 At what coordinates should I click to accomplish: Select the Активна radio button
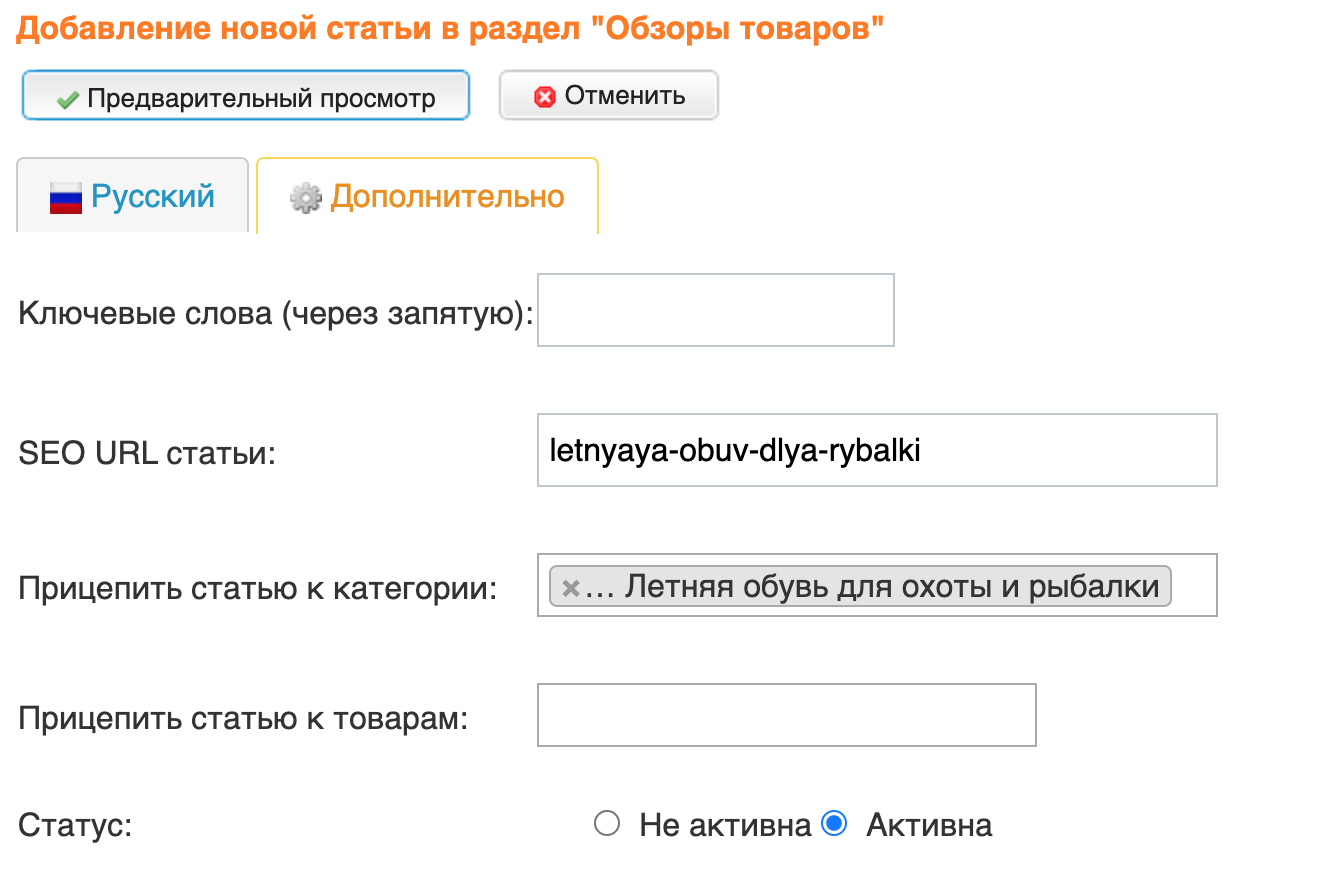(x=833, y=825)
